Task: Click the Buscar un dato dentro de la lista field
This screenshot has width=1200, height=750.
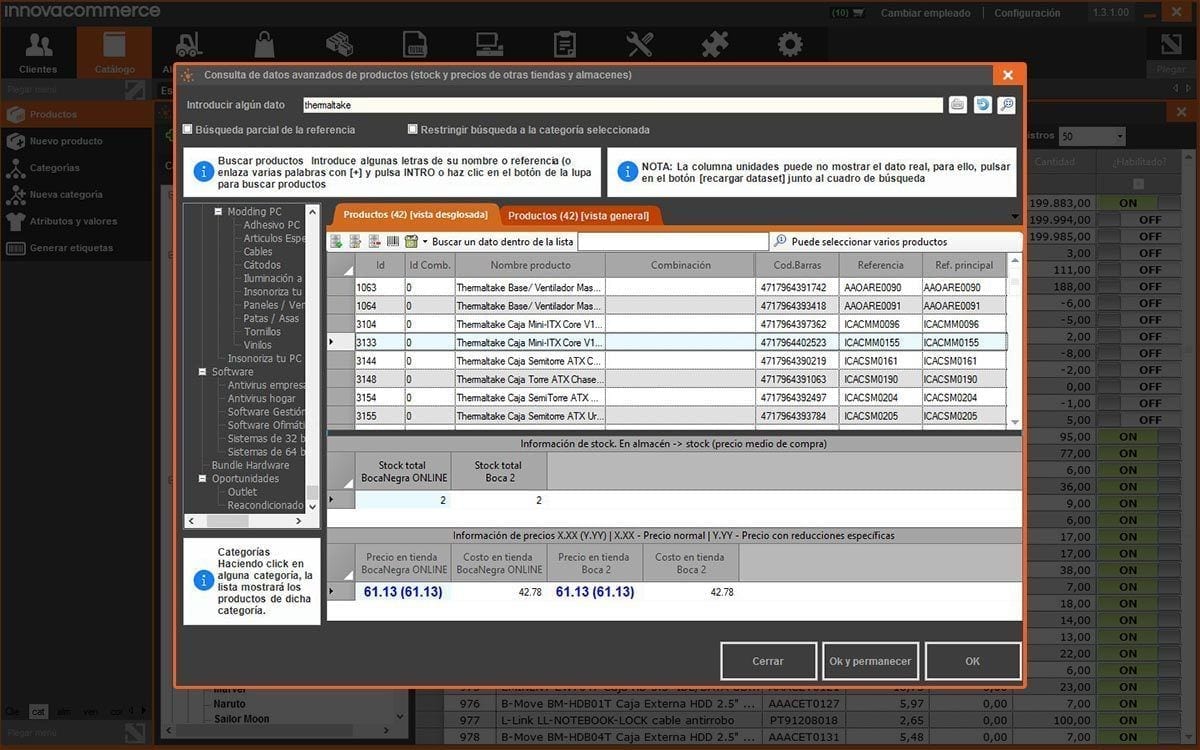Action: click(x=672, y=242)
